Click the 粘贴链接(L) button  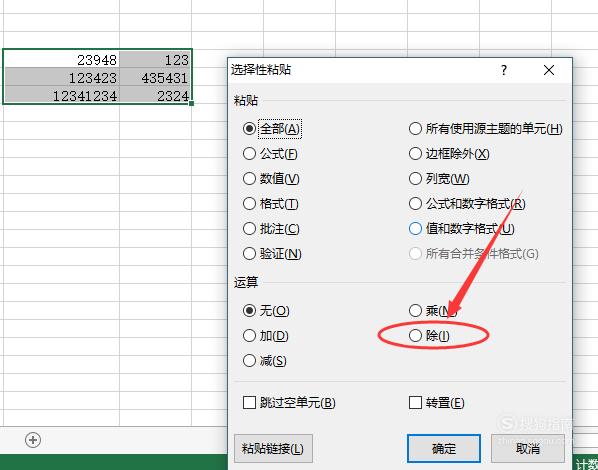point(273,448)
